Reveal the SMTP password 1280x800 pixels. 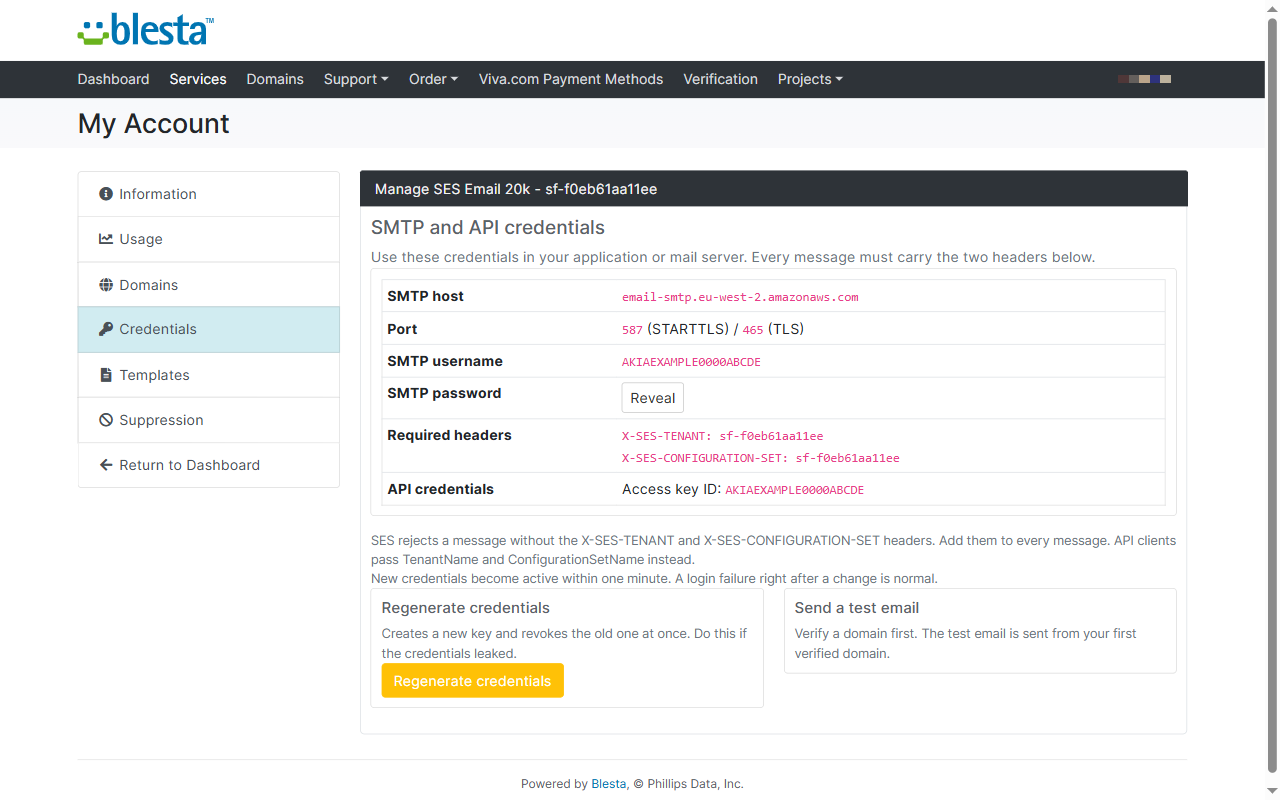point(653,398)
